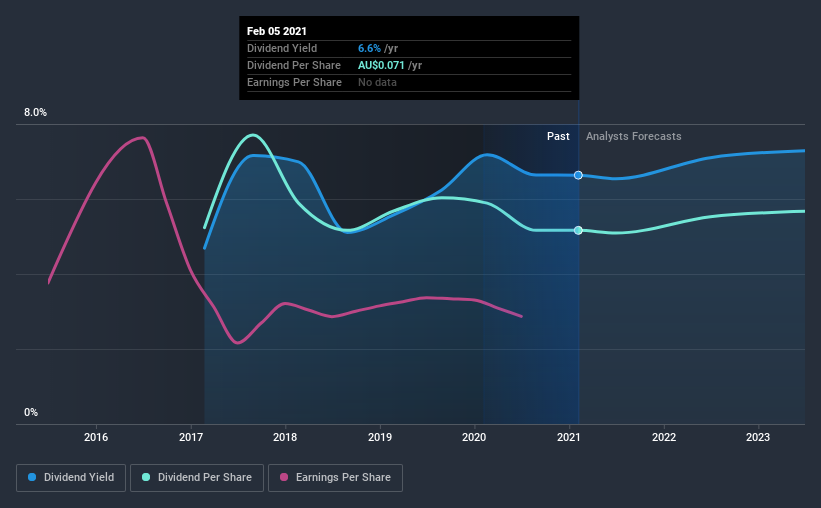Toggle the Earnings Per Share legend button
This screenshot has height=508, width=821.
335,478
